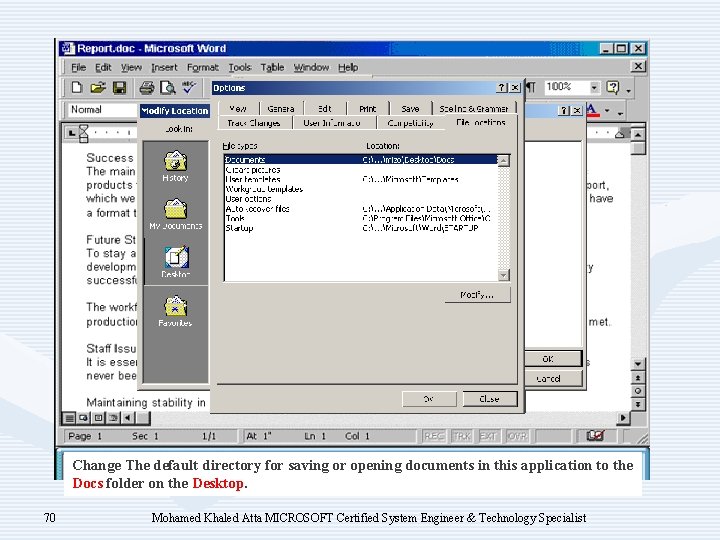
Task: Open the Font Color dropdown arrow
Action: (x=607, y=111)
